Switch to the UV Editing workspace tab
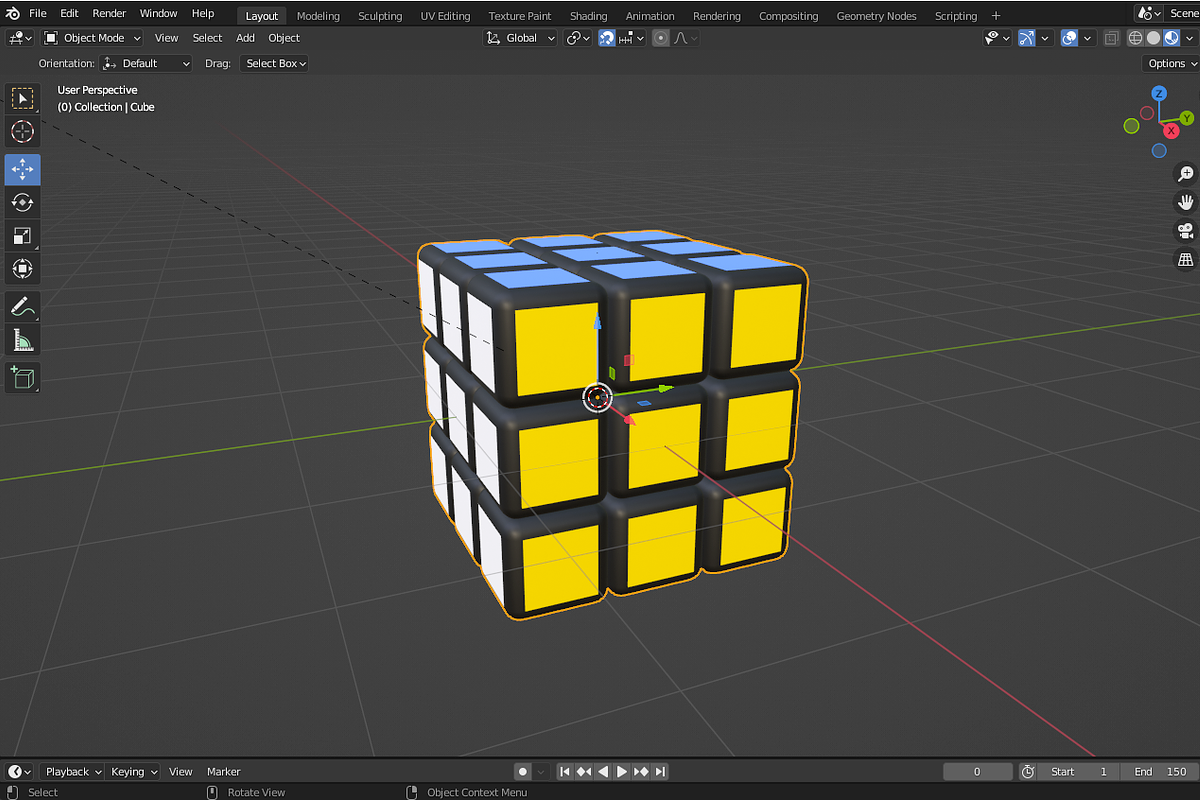Screen dimensions: 1200x800 tap(445, 16)
